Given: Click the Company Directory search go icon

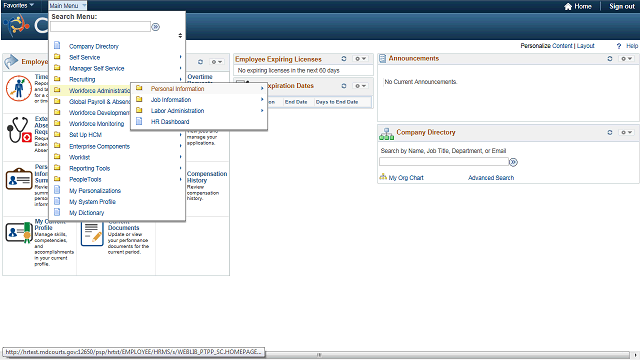Looking at the screenshot, I should point(513,162).
